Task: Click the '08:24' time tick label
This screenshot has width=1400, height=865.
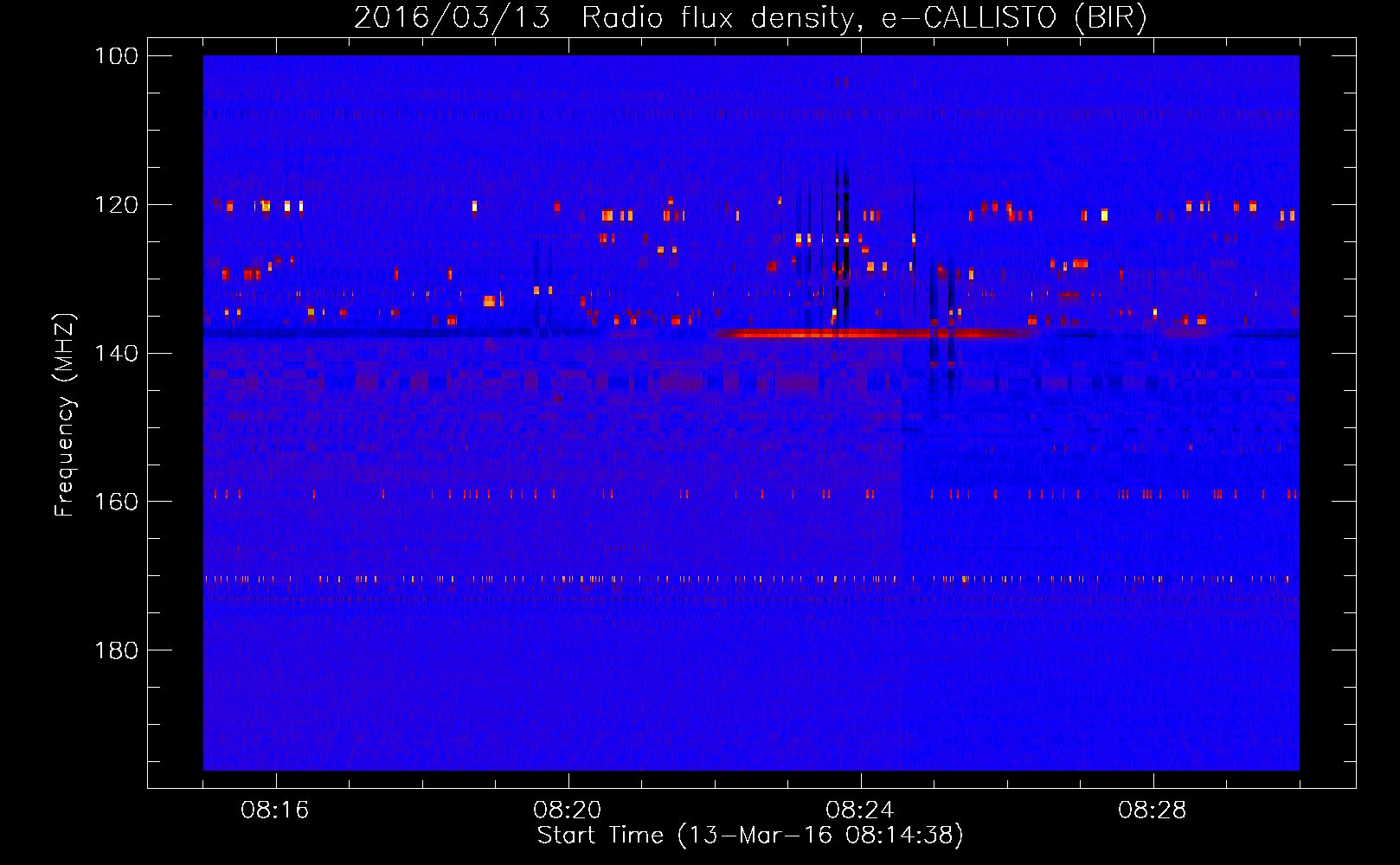Action: 860,811
